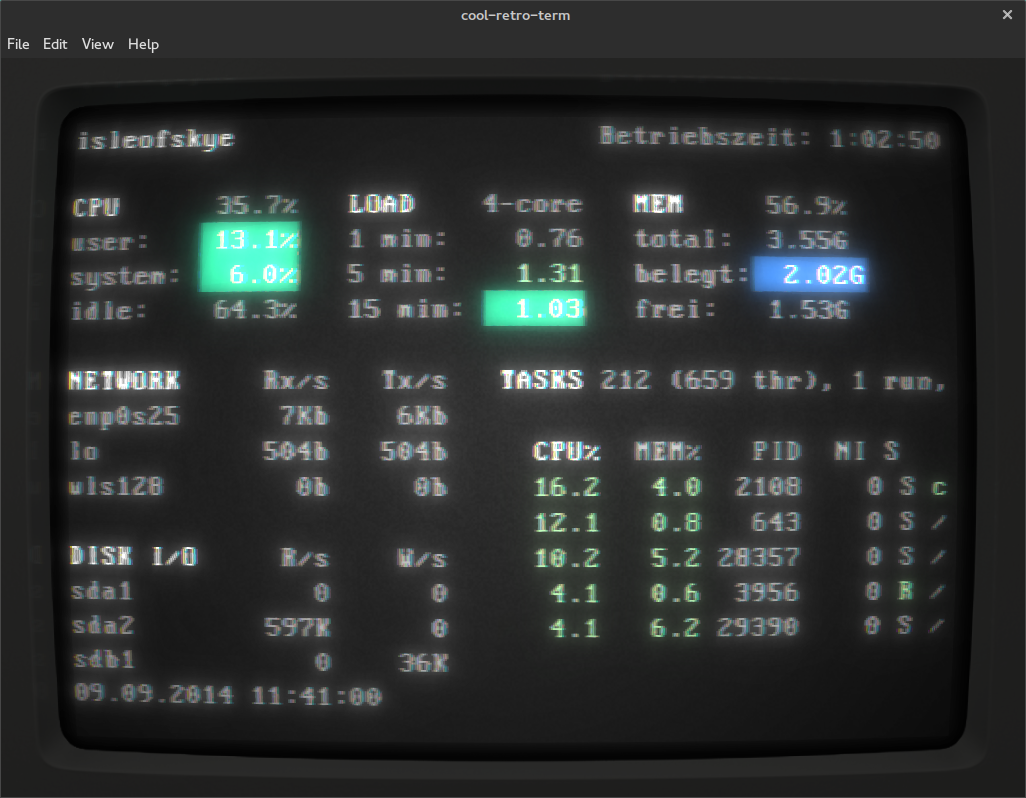Open the File menu
The width and height of the screenshot is (1026, 798).
[x=18, y=44]
